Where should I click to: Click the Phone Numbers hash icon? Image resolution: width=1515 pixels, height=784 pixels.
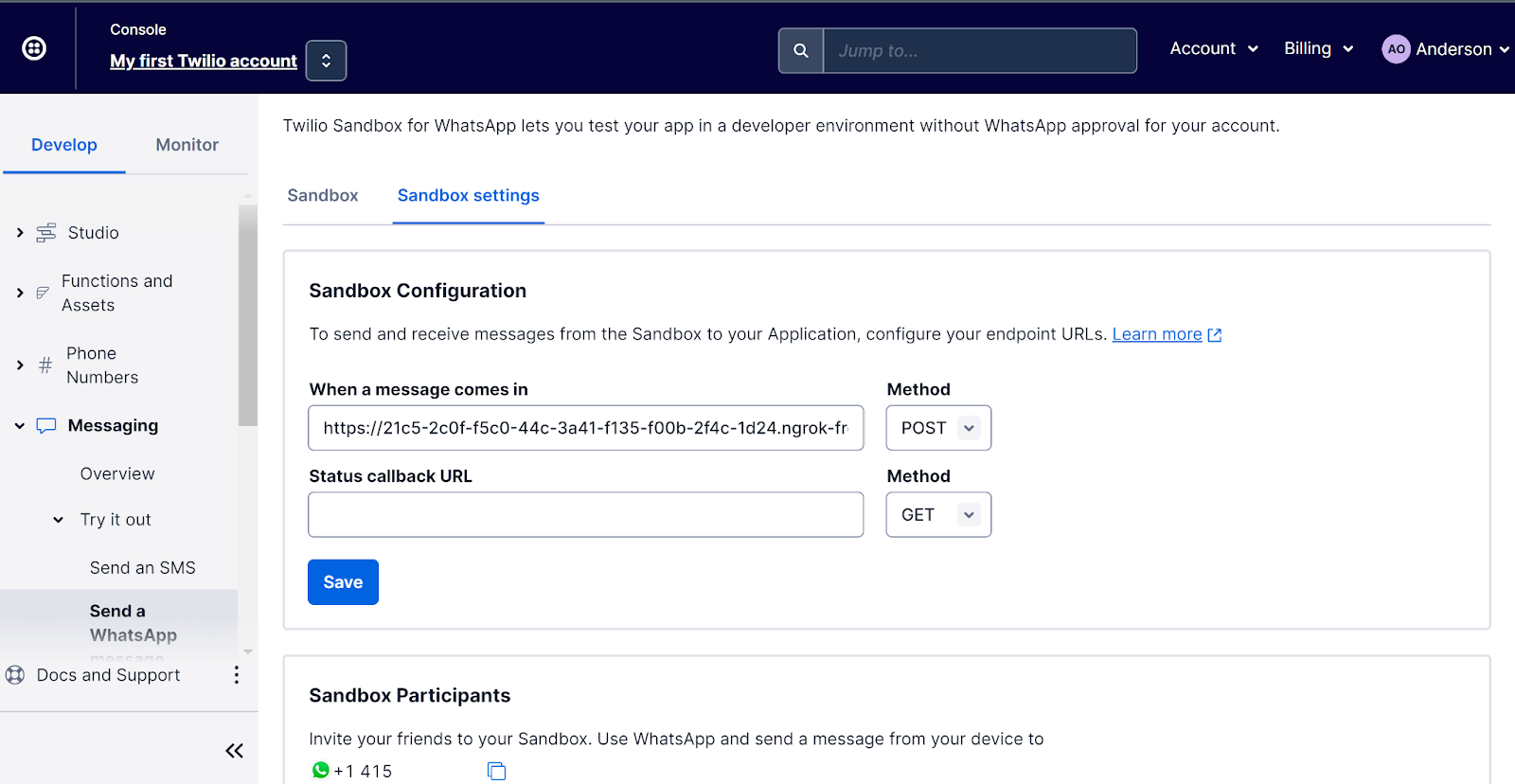click(45, 365)
